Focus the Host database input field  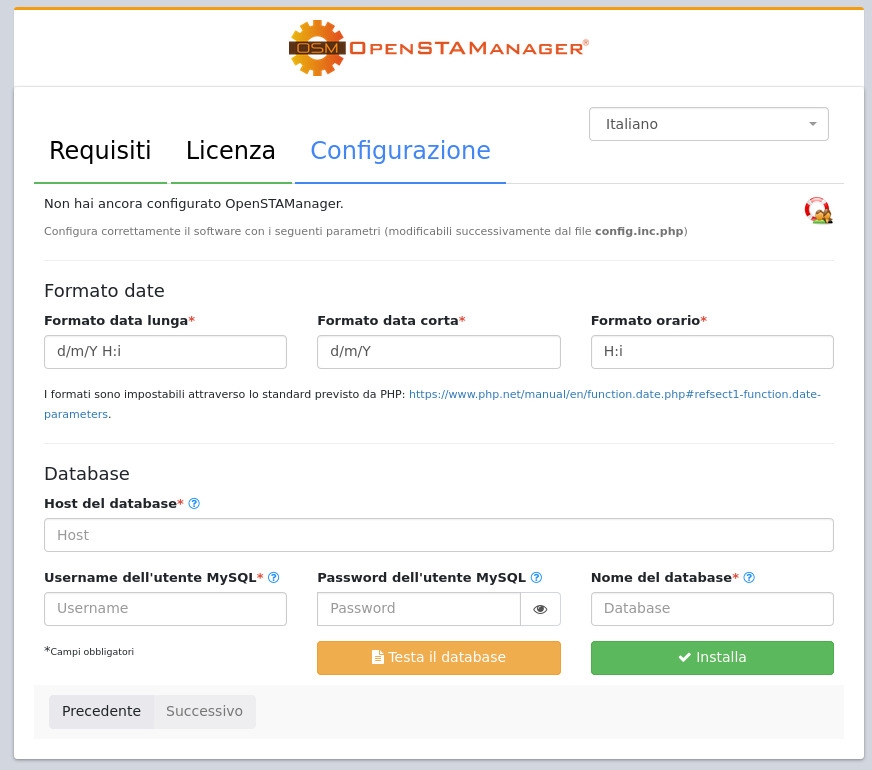pos(438,535)
